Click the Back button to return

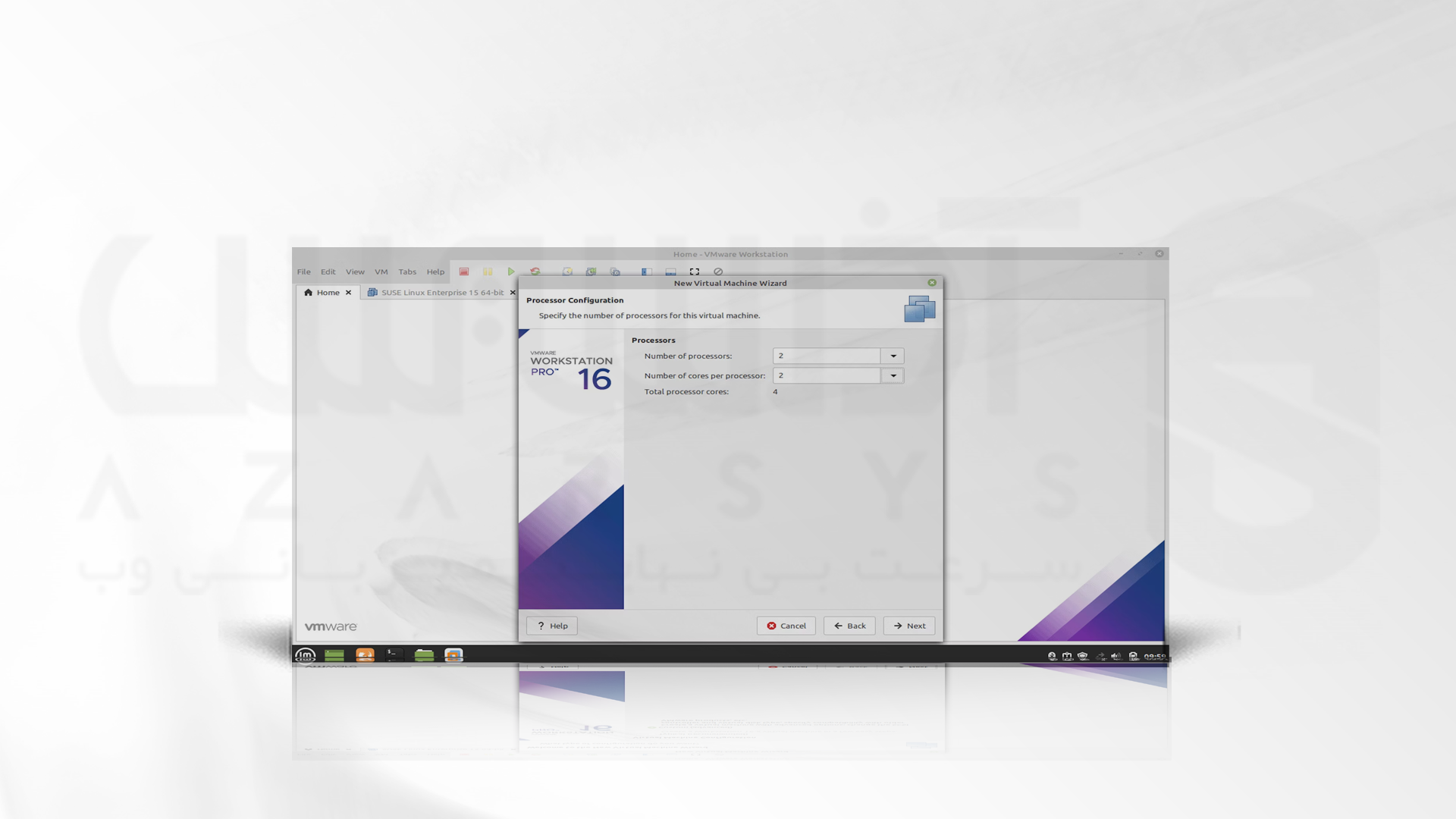[x=849, y=625]
